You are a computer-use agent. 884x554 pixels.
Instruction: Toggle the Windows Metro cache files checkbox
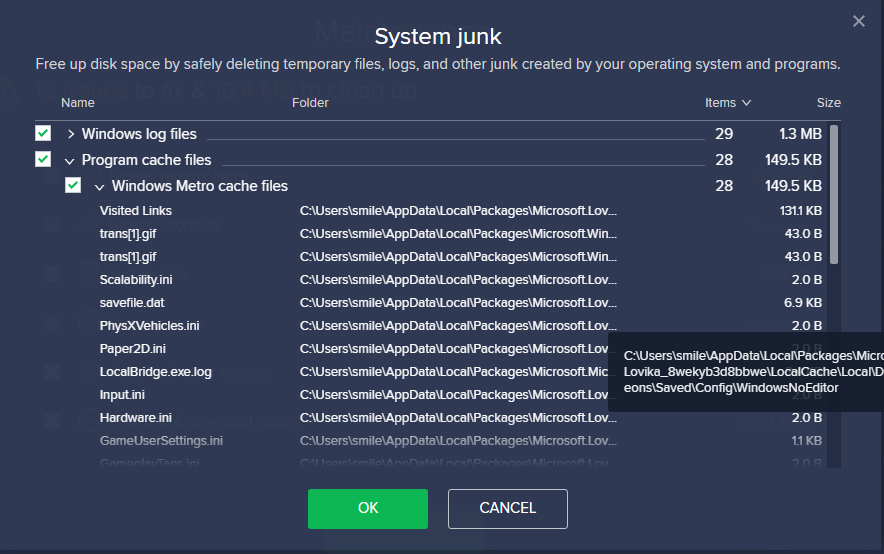tap(73, 185)
